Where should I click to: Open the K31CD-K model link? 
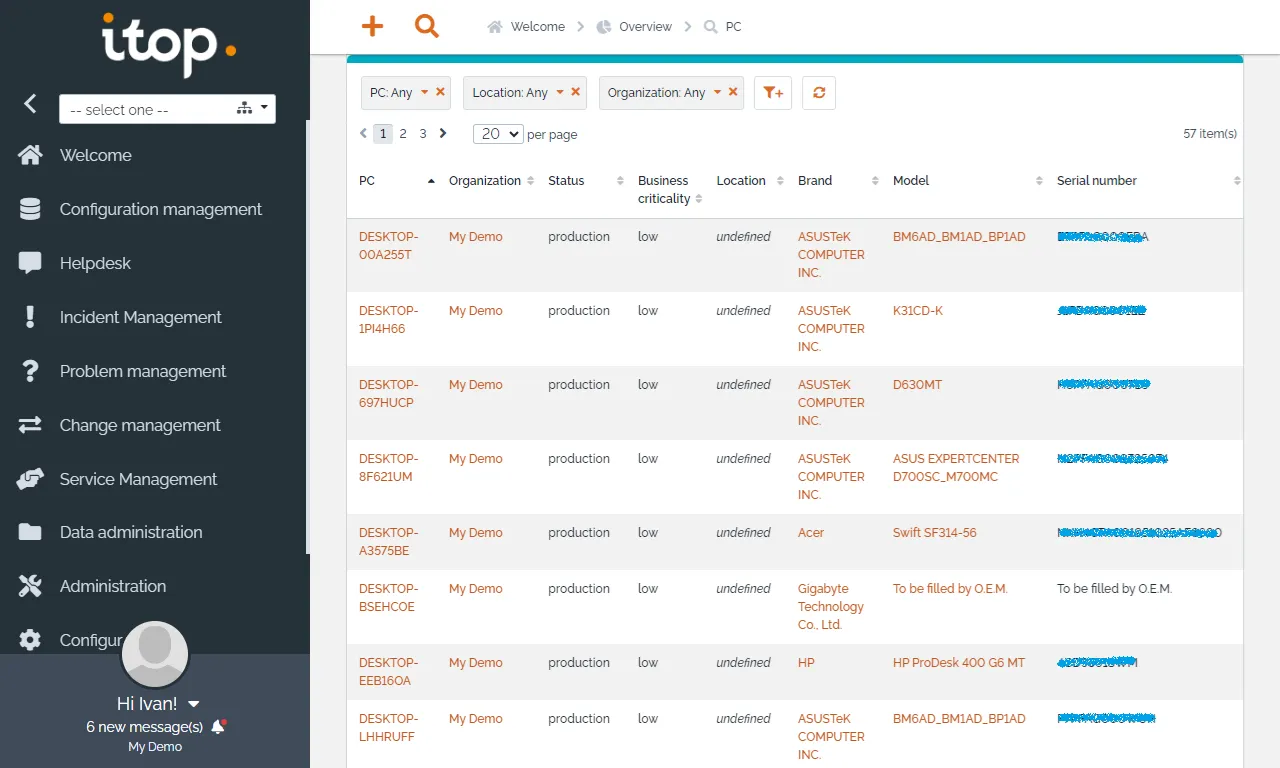tap(918, 311)
